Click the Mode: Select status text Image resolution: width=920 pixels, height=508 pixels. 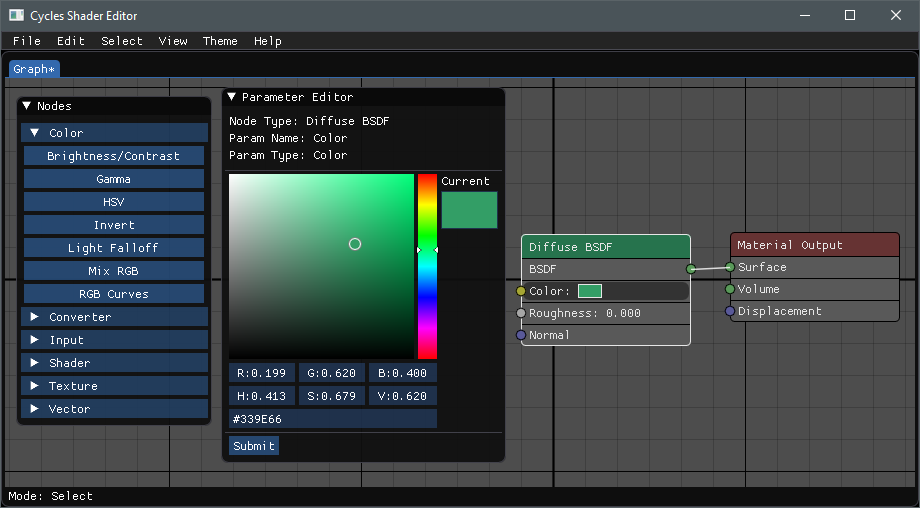[50, 496]
